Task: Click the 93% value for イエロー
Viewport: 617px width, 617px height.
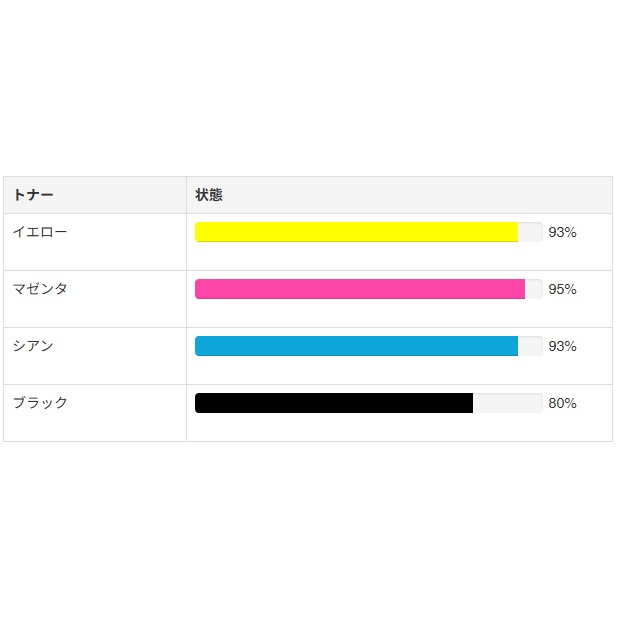Action: [562, 232]
